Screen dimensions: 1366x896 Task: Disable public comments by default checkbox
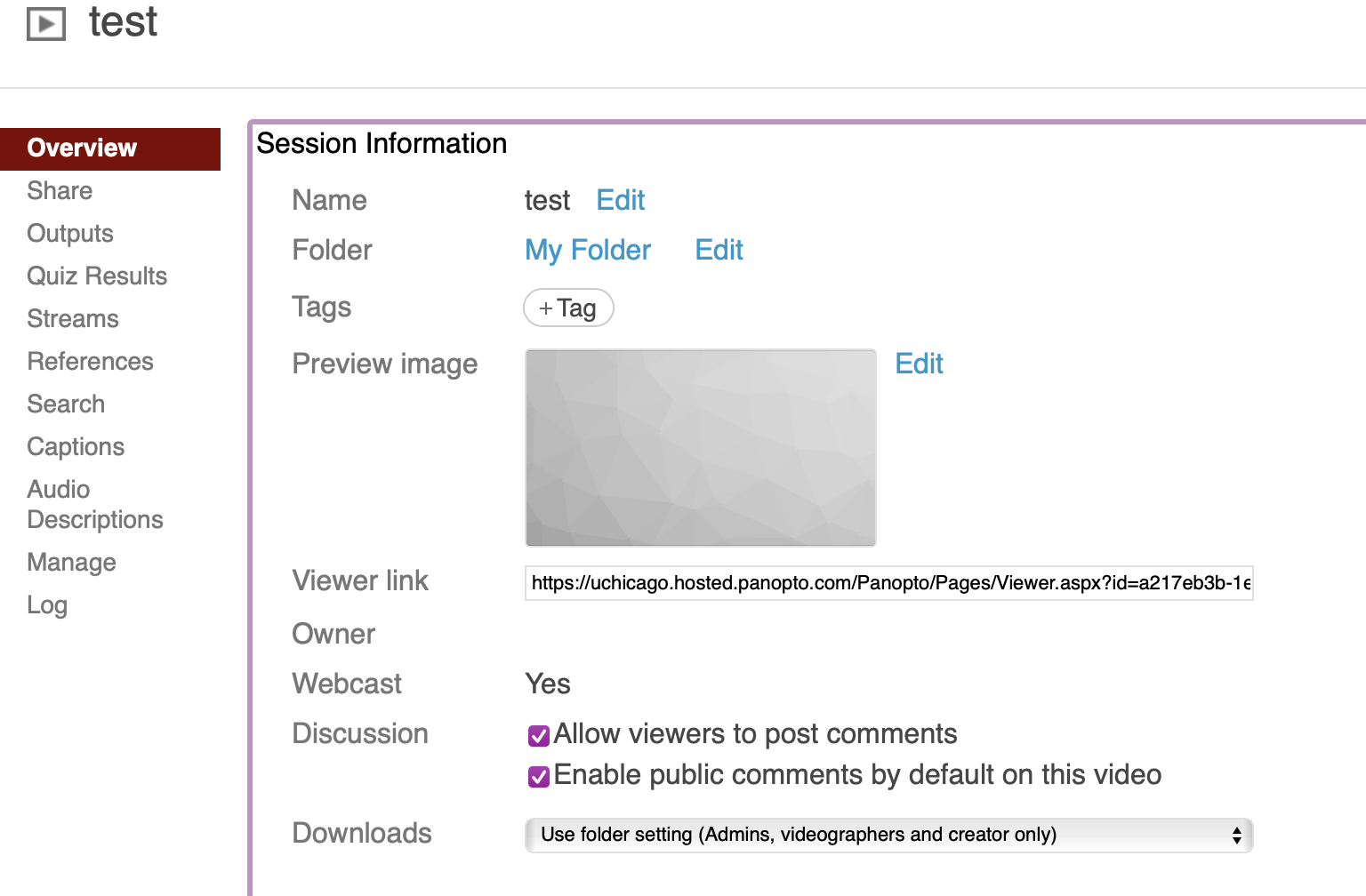[x=539, y=777]
